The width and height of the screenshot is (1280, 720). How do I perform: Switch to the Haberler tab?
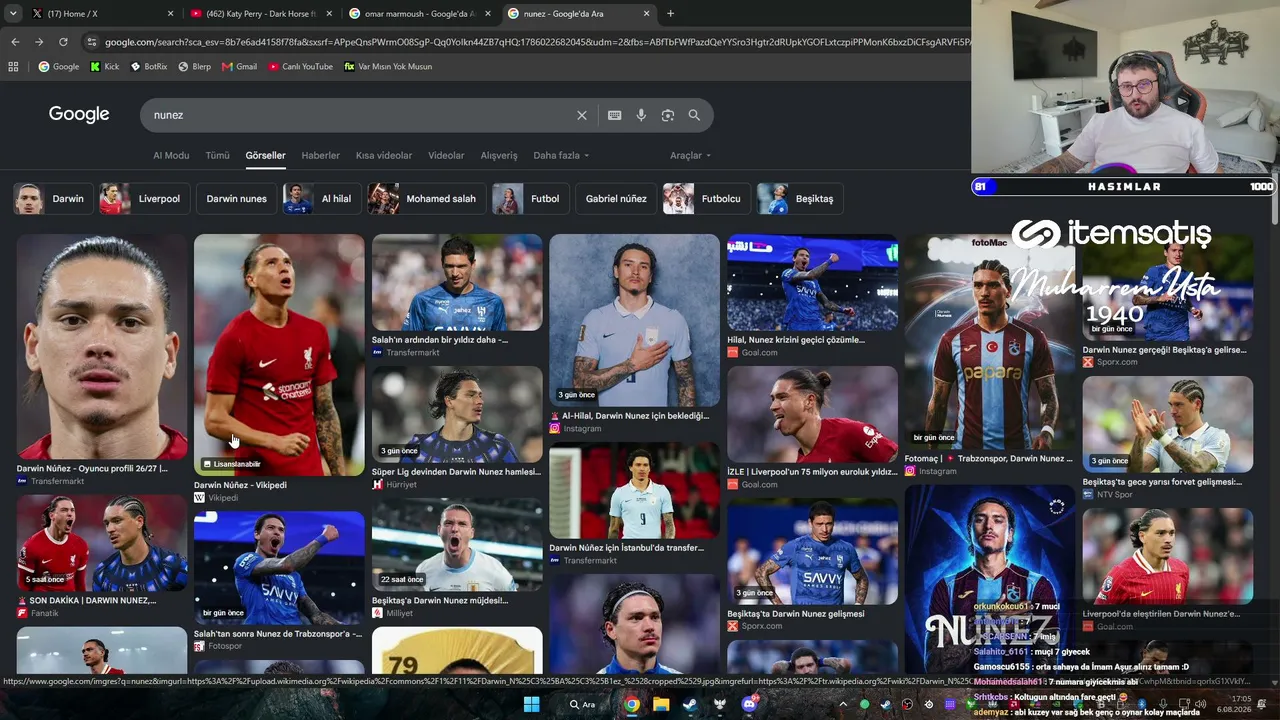tap(321, 156)
